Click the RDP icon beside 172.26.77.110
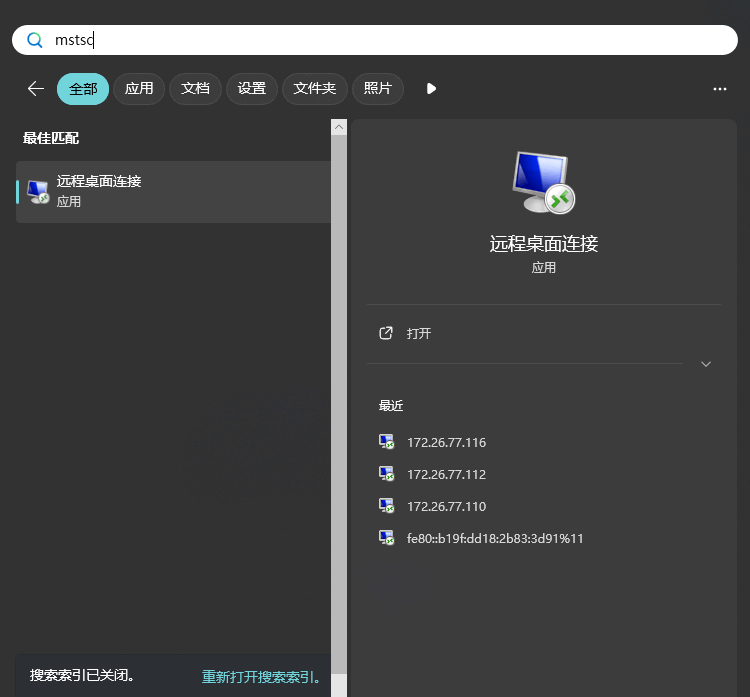 [386, 506]
